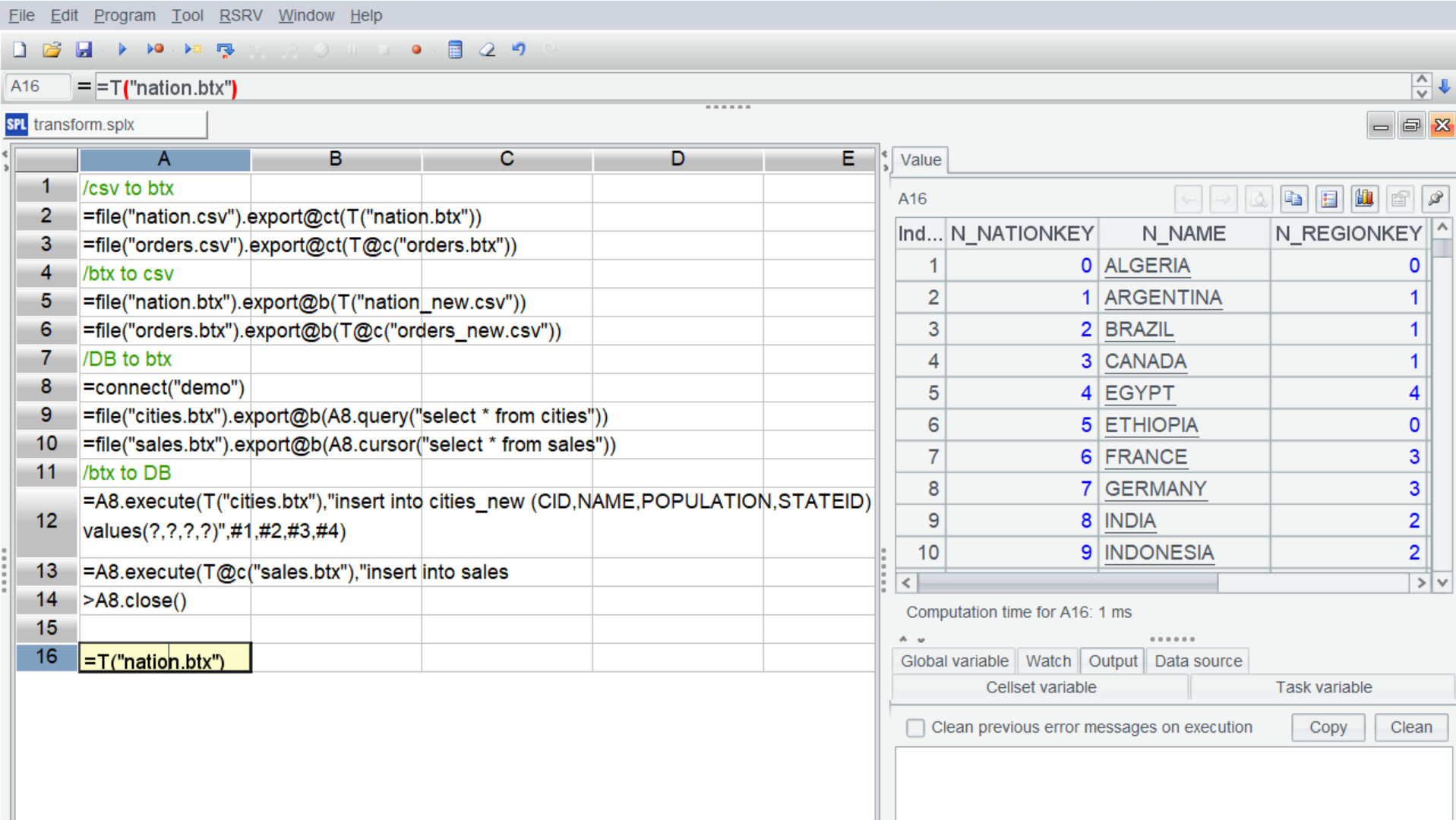Open the RSRV menu
Image resolution: width=1456 pixels, height=820 pixels.
[240, 15]
